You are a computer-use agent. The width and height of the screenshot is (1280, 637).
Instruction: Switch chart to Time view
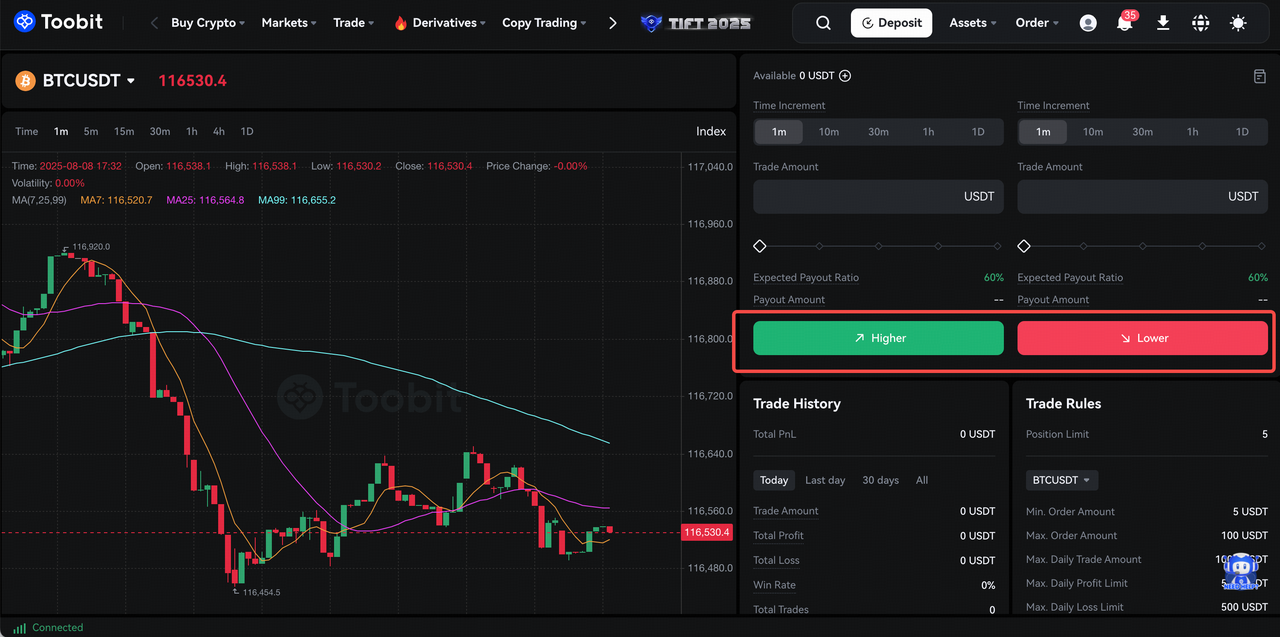click(27, 131)
